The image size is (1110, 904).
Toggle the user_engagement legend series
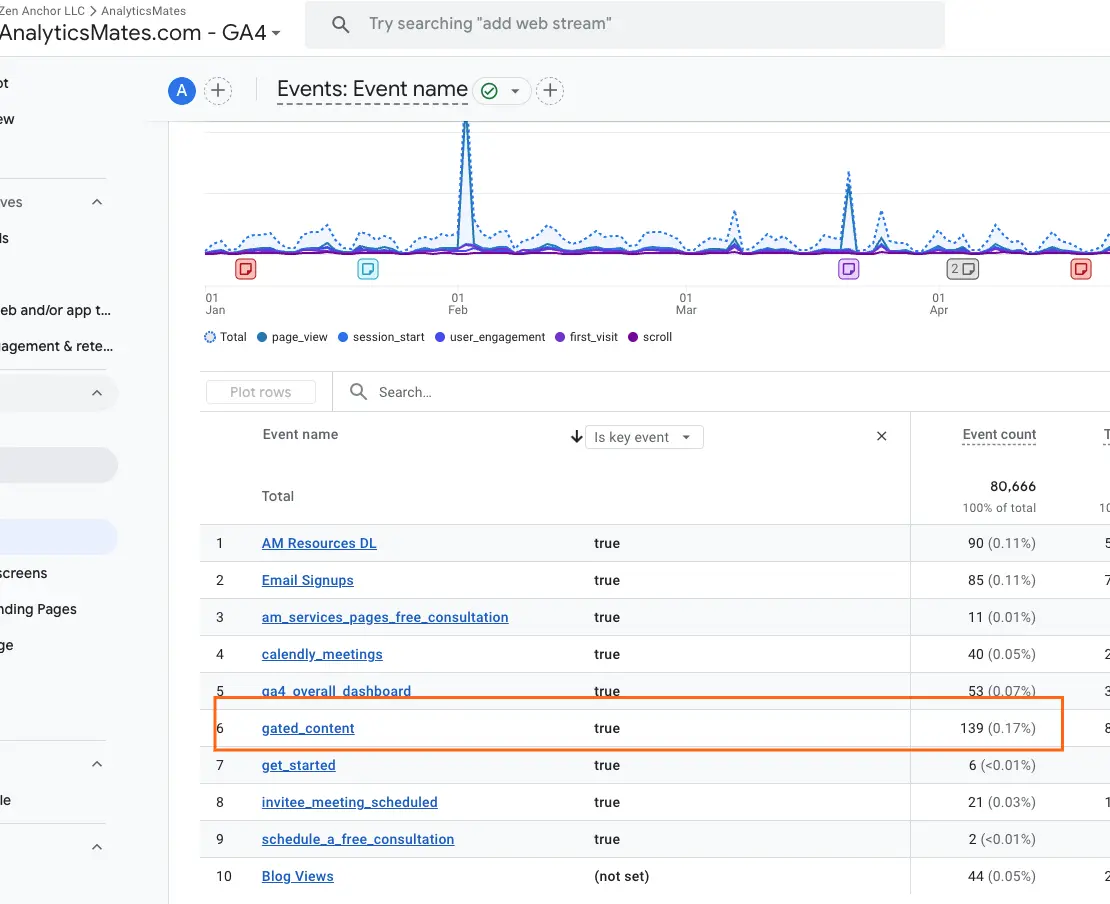(490, 337)
